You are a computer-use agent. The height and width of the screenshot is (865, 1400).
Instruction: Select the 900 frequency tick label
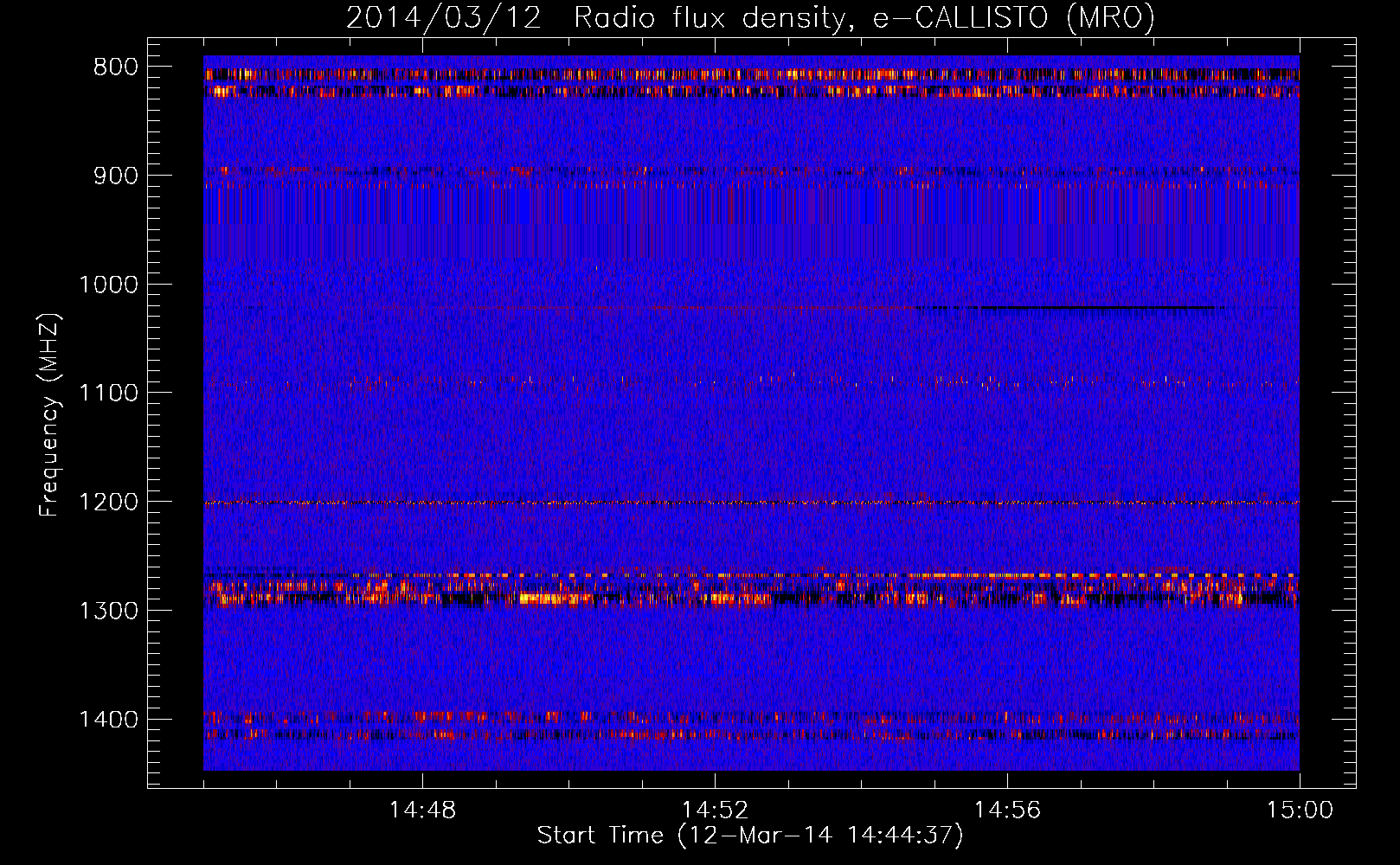pyautogui.click(x=114, y=176)
